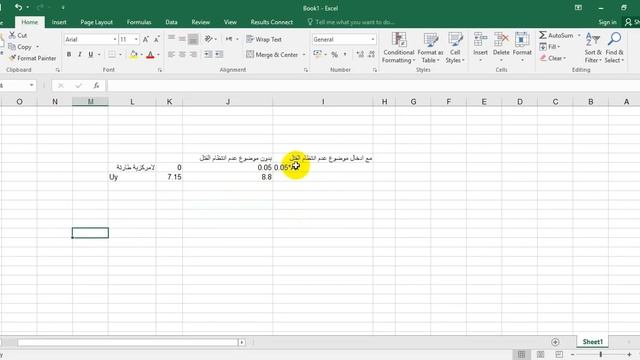This screenshot has width=640, height=360.
Task: Align text right
Action: [193, 54]
